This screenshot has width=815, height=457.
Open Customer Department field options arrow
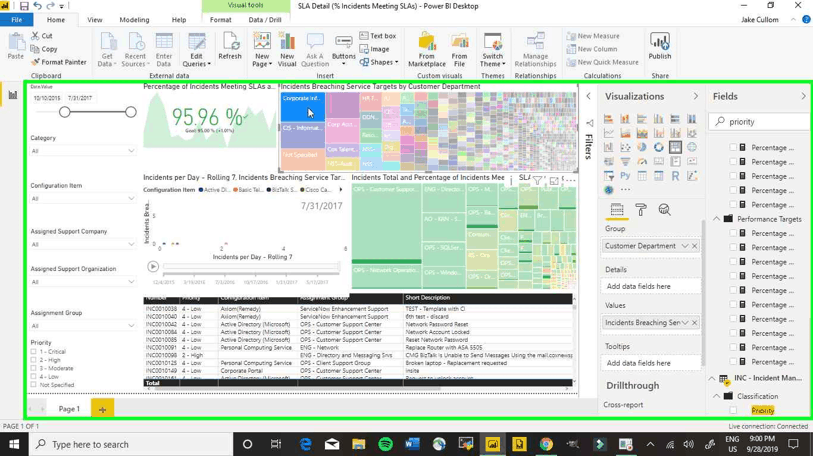click(685, 246)
